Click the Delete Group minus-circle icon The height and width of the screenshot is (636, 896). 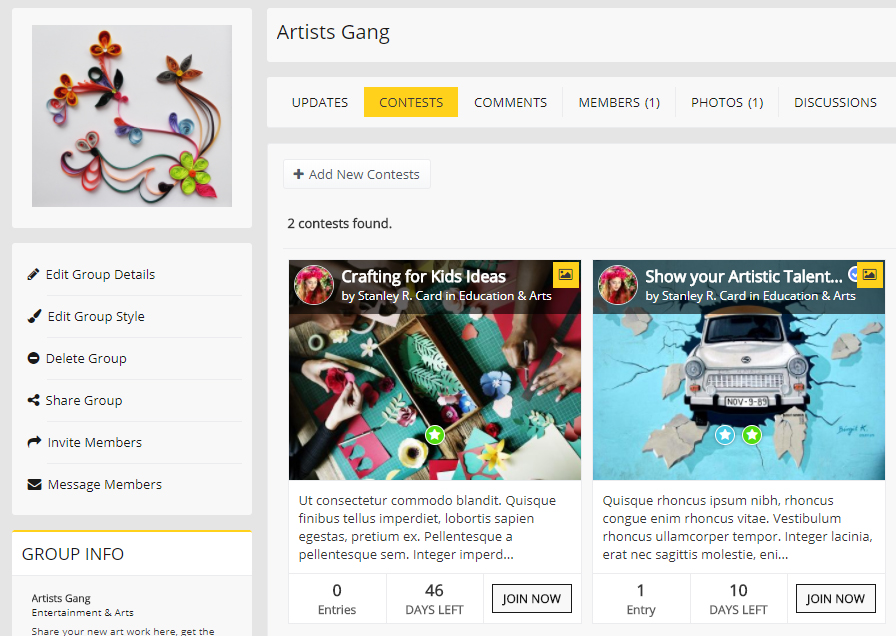tap(34, 359)
